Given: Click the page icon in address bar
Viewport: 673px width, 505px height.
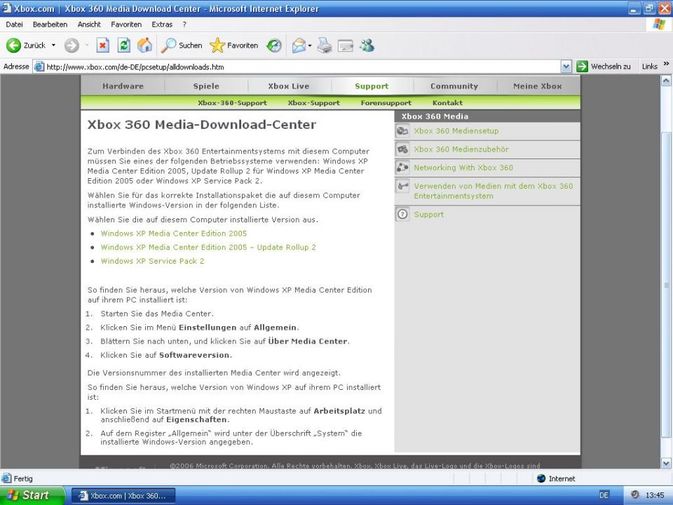Looking at the screenshot, I should [39, 67].
